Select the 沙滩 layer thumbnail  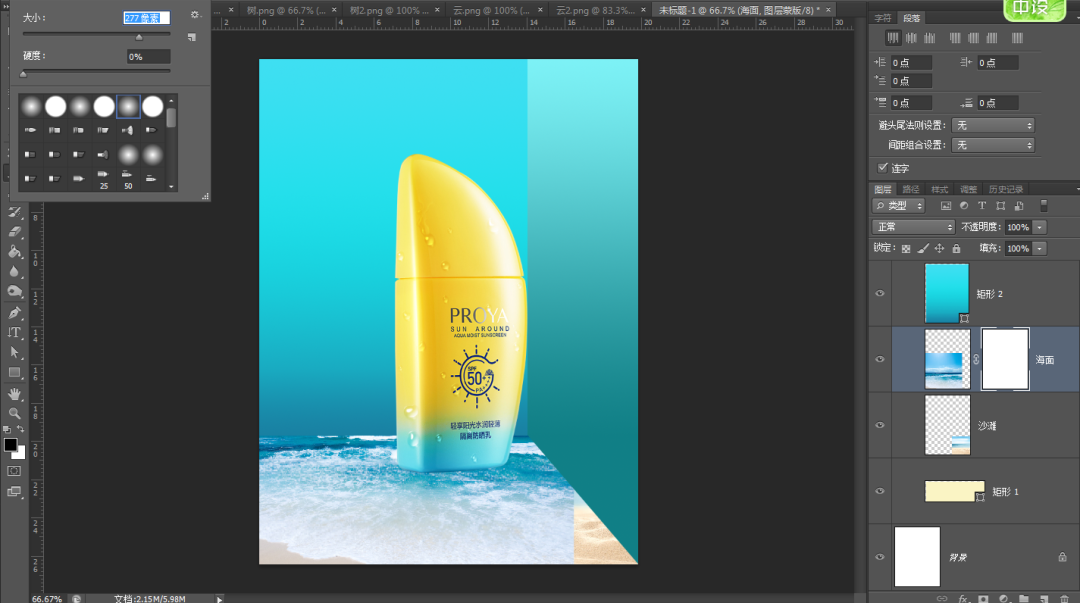click(x=947, y=425)
